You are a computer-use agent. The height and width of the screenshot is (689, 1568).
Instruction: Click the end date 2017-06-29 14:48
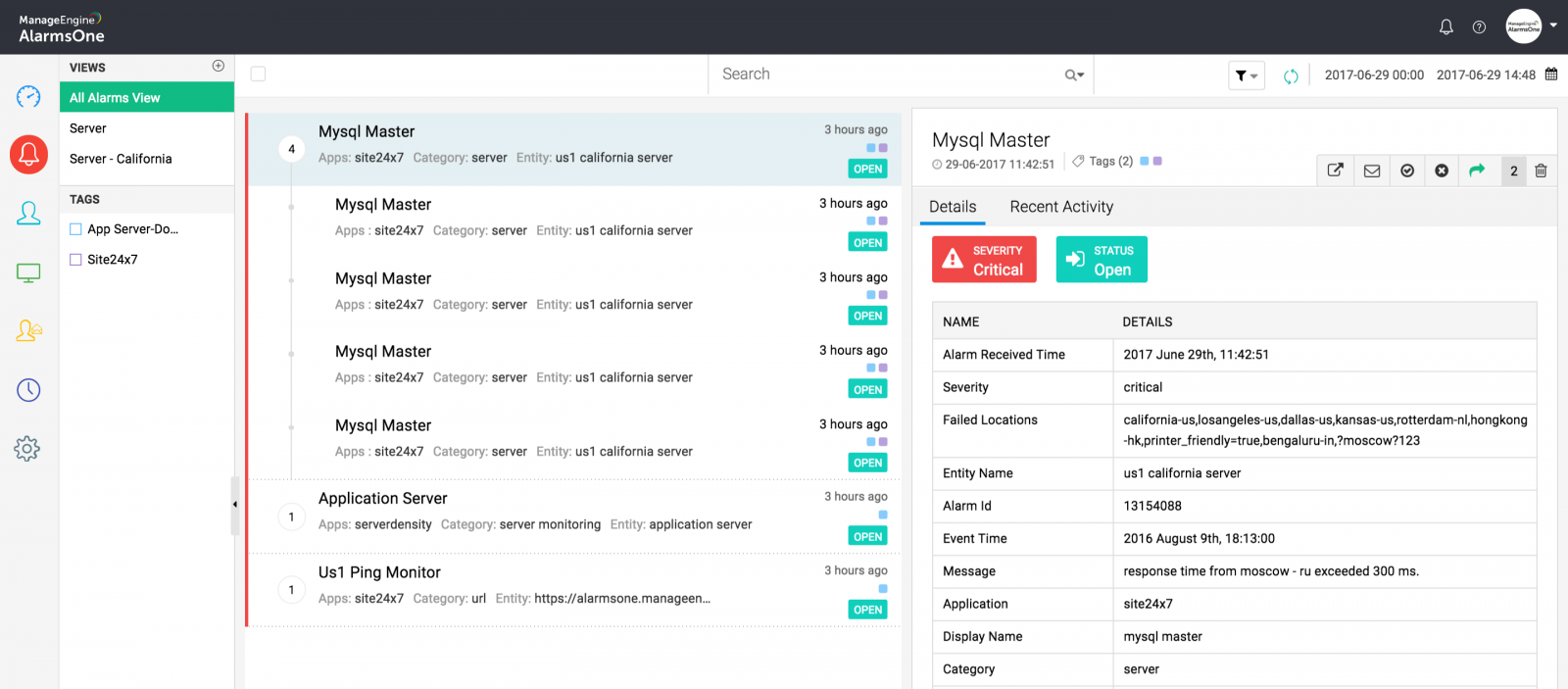(1486, 75)
